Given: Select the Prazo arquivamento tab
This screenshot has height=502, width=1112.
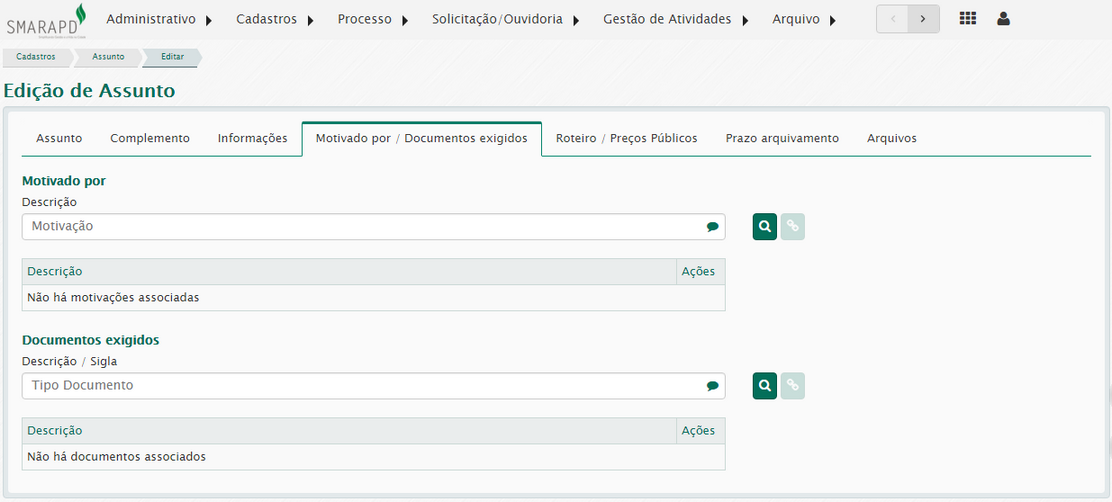Looking at the screenshot, I should click(782, 139).
